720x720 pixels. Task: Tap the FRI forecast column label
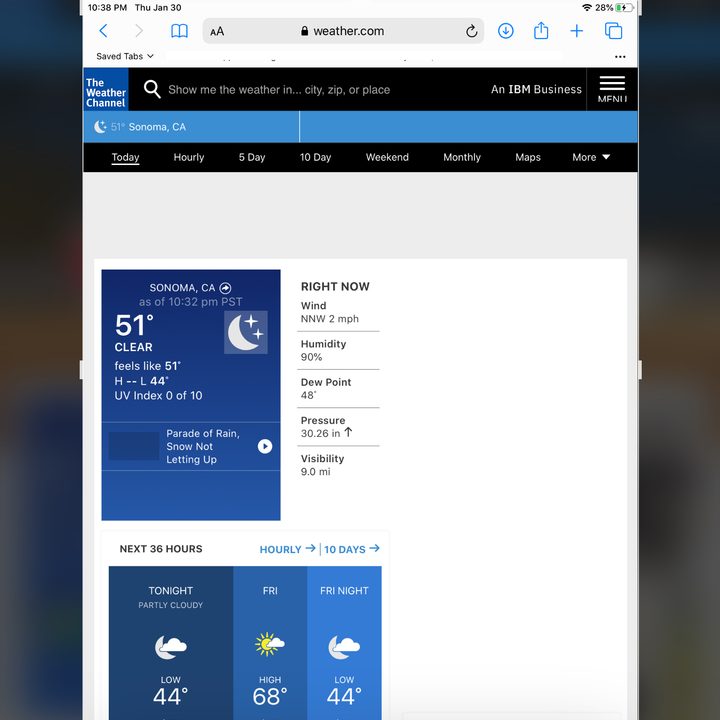[270, 591]
